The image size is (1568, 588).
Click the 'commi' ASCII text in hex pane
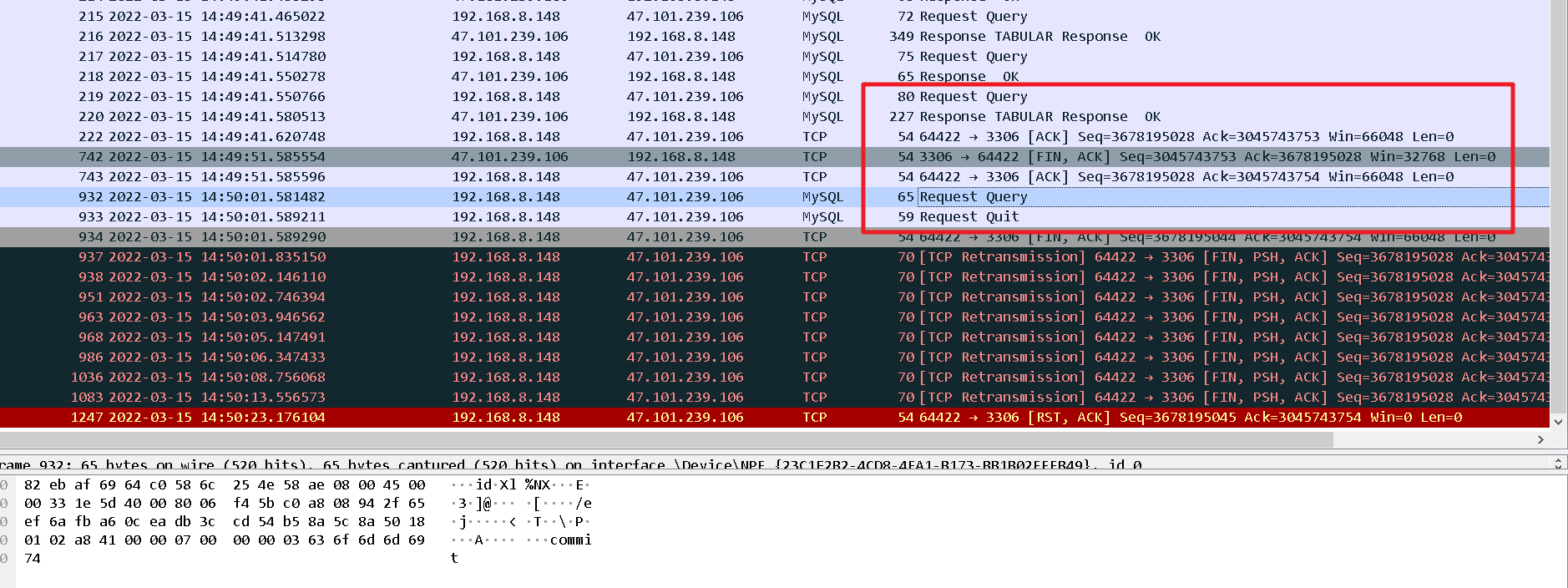pos(570,540)
